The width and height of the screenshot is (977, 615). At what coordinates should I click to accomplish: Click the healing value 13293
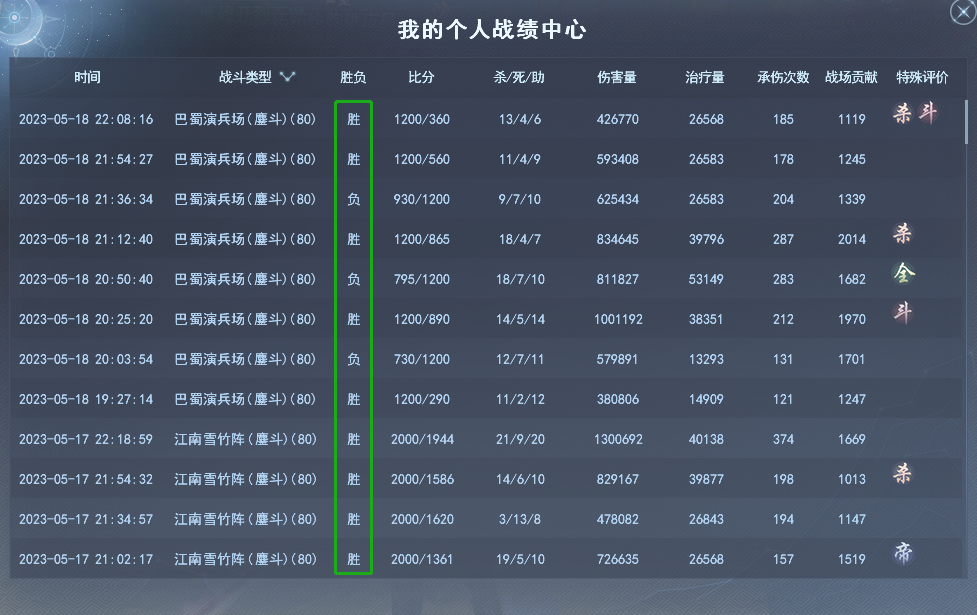(706, 359)
